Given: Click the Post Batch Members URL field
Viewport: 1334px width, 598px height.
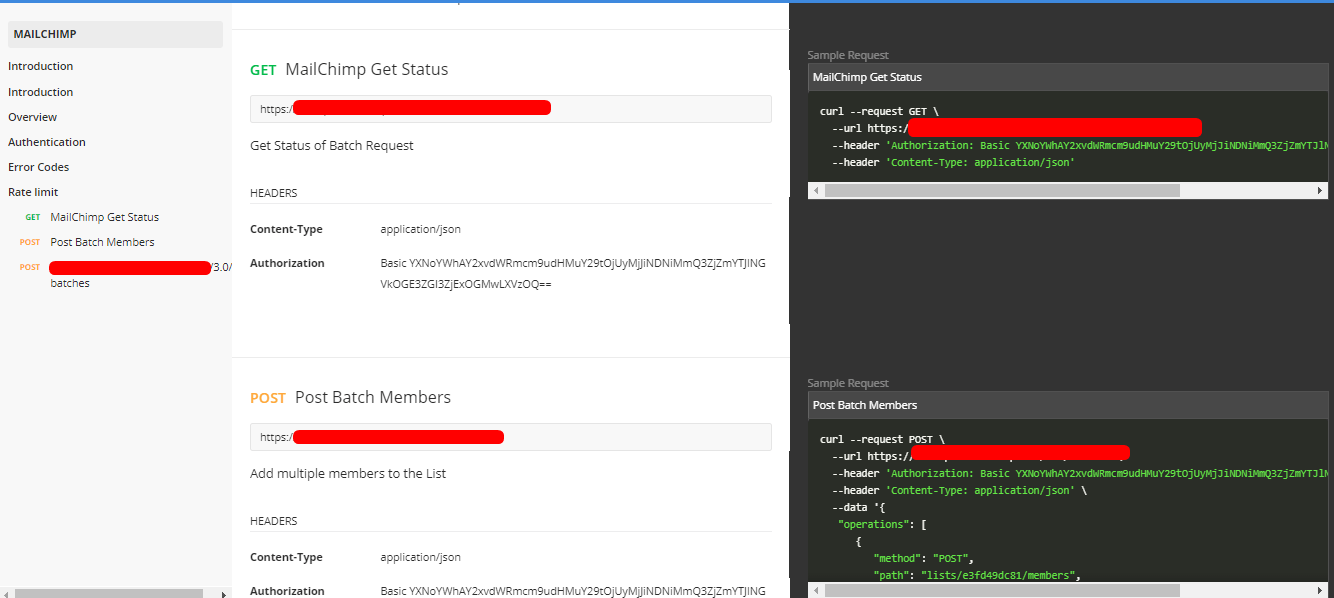Looking at the screenshot, I should coord(511,437).
